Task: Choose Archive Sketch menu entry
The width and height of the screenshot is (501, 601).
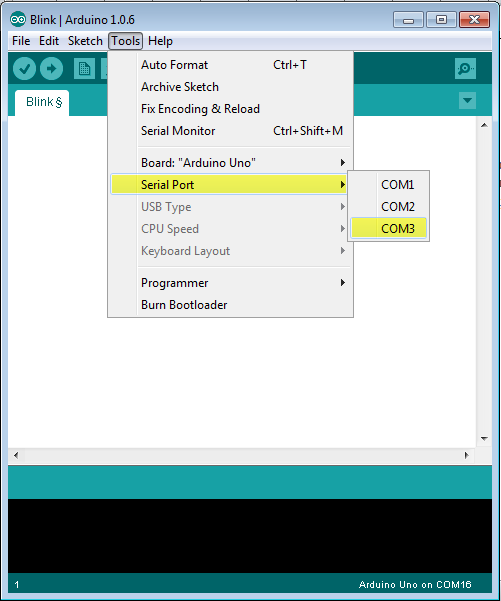Action: pyautogui.click(x=230, y=87)
